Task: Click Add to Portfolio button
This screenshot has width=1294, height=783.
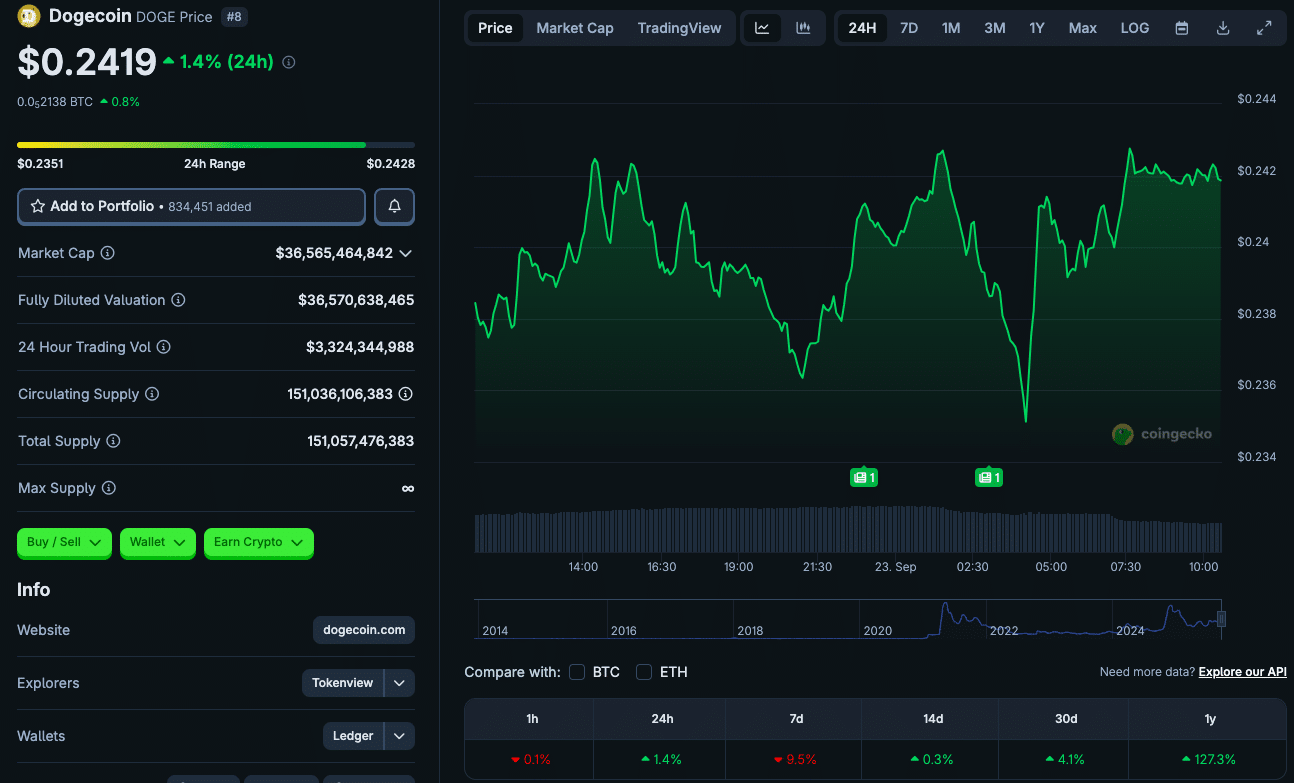Action: tap(191, 206)
